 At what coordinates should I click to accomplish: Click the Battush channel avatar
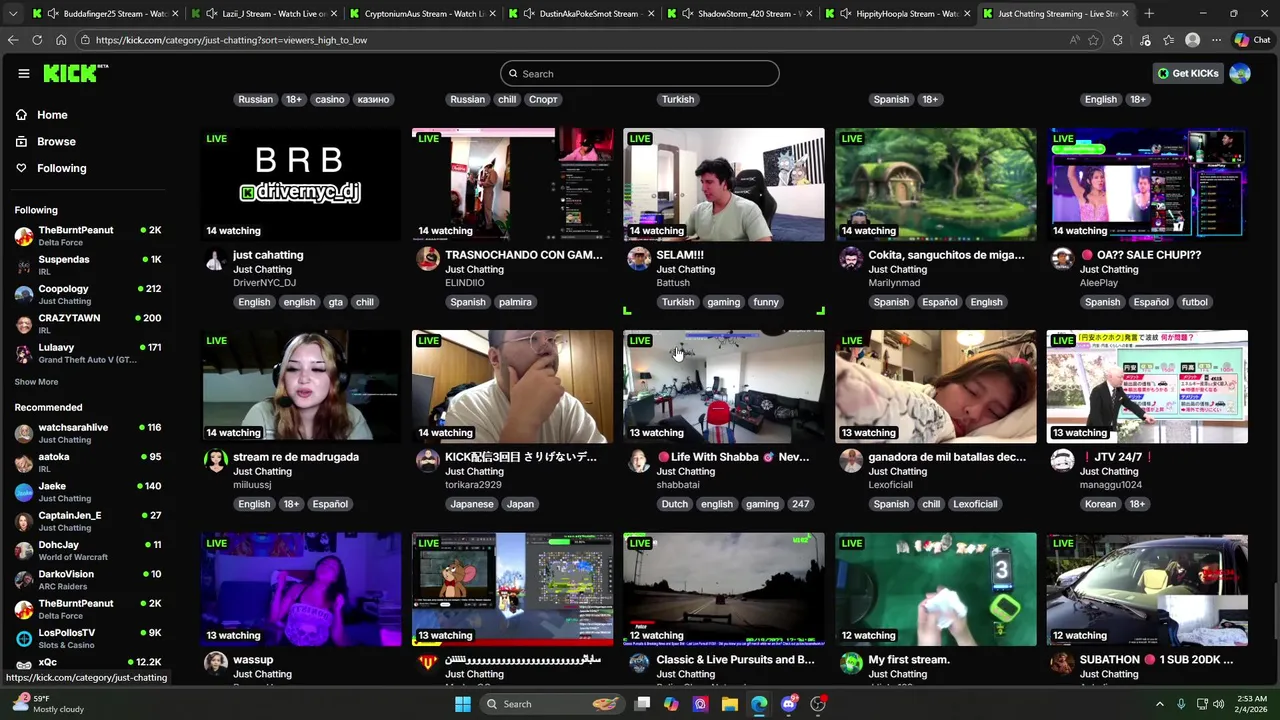(x=639, y=260)
